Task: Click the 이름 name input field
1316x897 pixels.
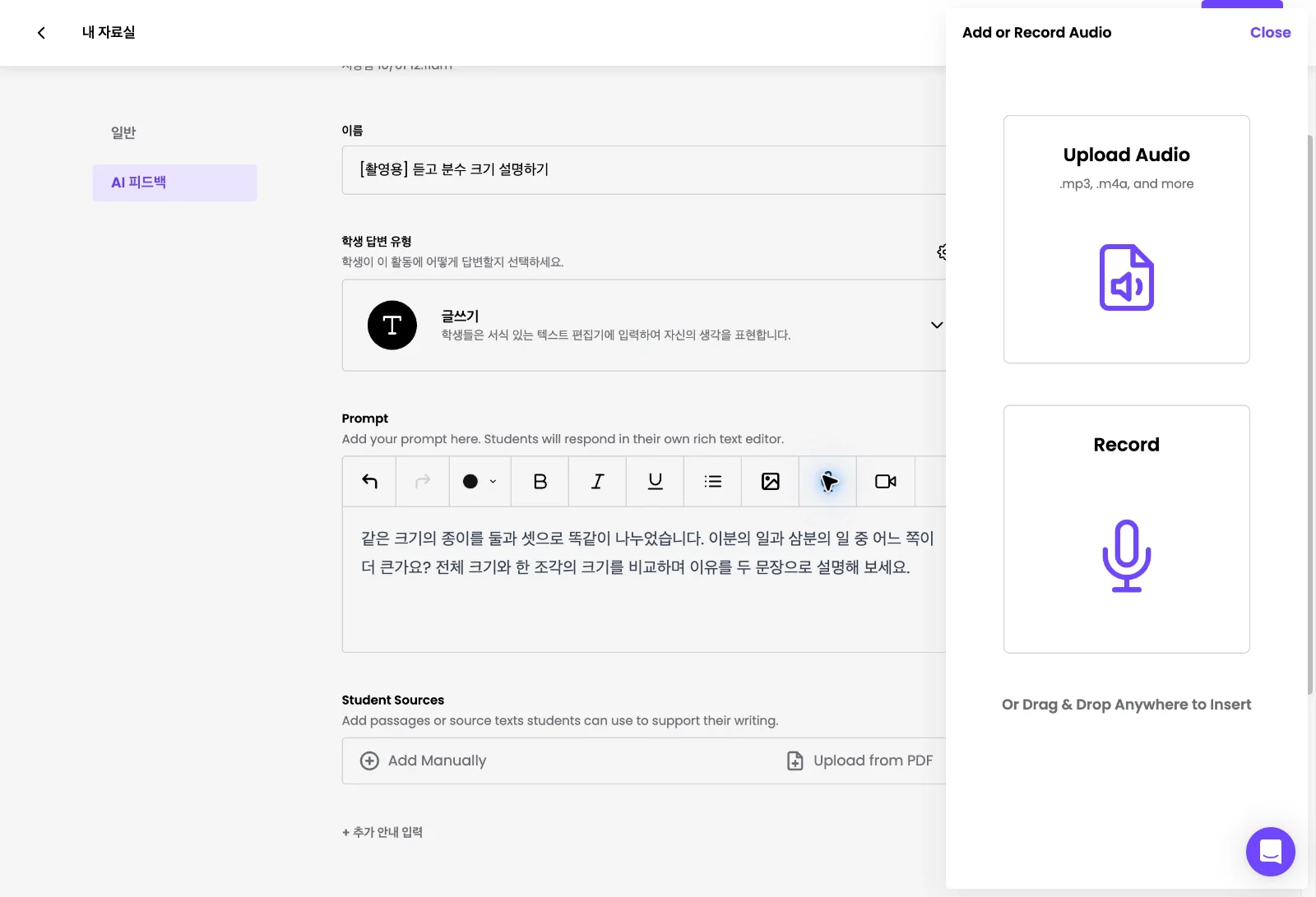Action: point(644,170)
